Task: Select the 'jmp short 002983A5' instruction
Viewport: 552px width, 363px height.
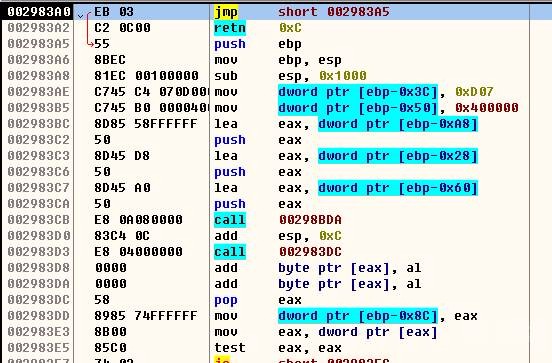Action: (x=302, y=12)
